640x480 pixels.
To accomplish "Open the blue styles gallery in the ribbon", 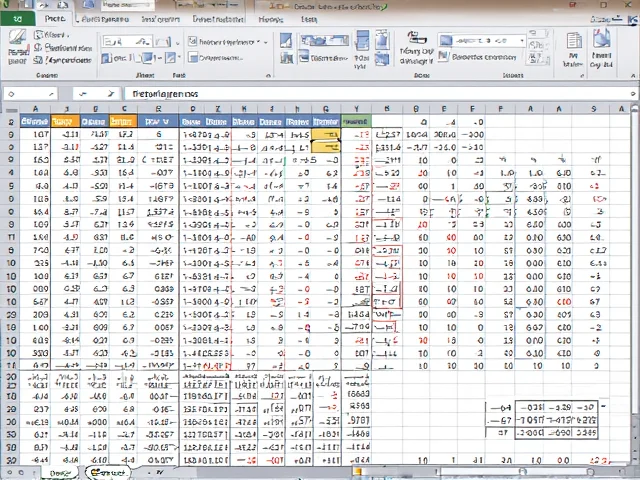I will coord(325,40).
